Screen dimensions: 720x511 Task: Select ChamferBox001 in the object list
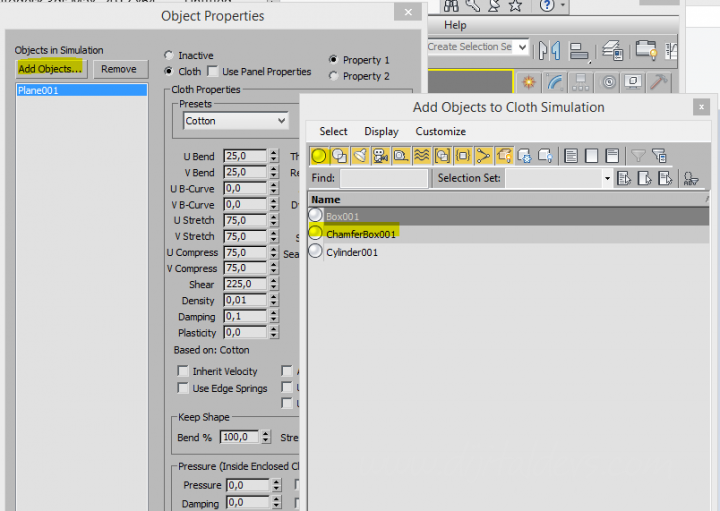click(x=361, y=233)
